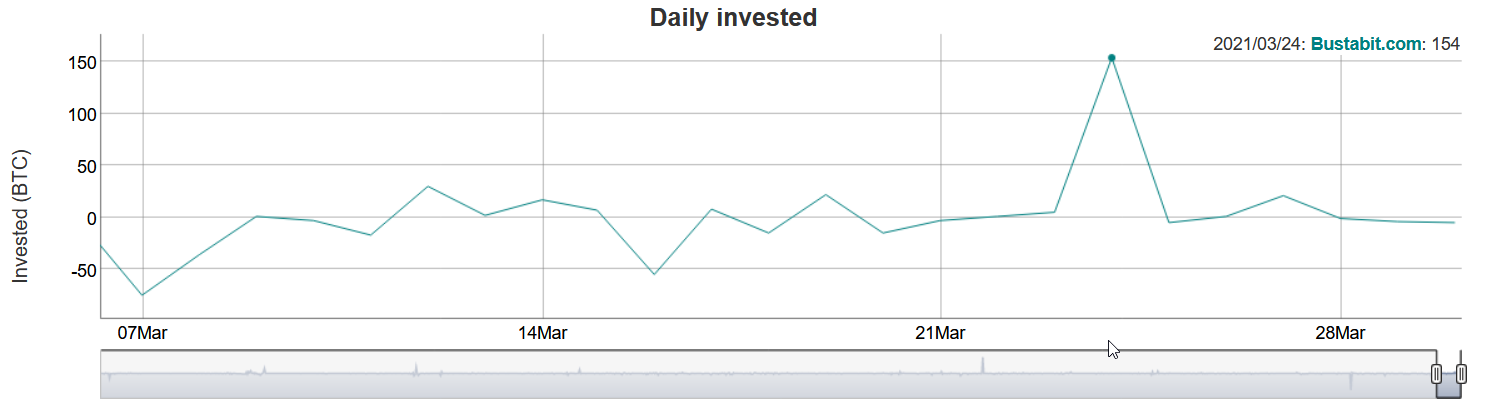This screenshot has width=1492, height=403.
Task: Click the 2021/03/24 date in the legend
Action: click(1258, 44)
